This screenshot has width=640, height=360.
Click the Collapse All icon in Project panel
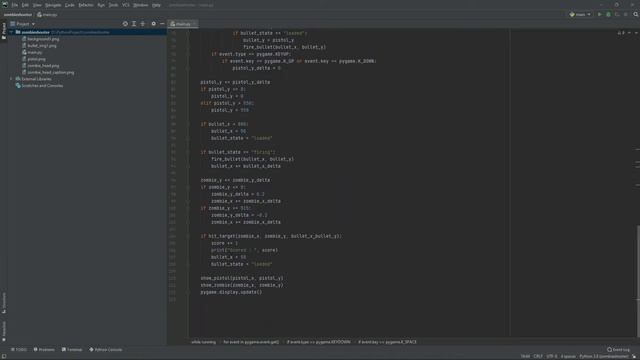pos(142,24)
